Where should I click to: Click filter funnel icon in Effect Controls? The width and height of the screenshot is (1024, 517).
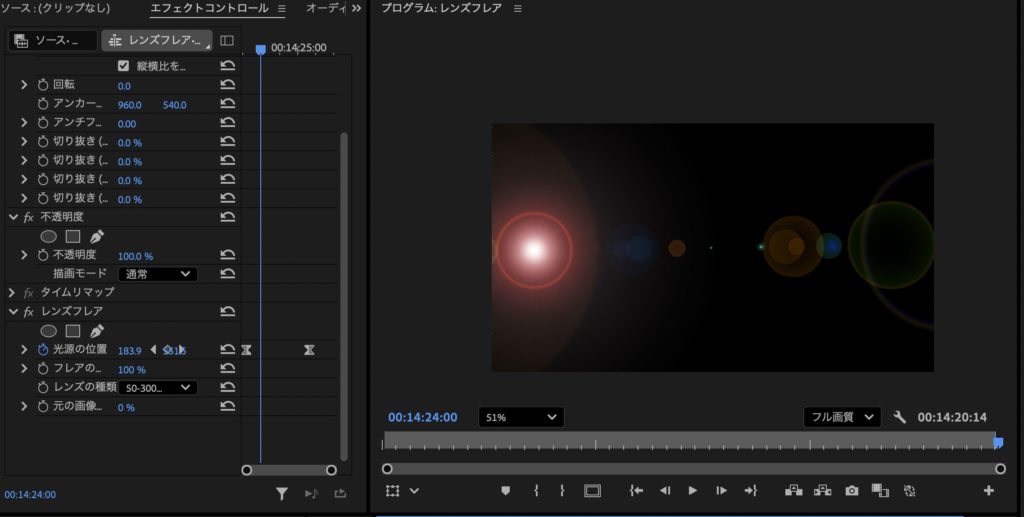tap(282, 493)
